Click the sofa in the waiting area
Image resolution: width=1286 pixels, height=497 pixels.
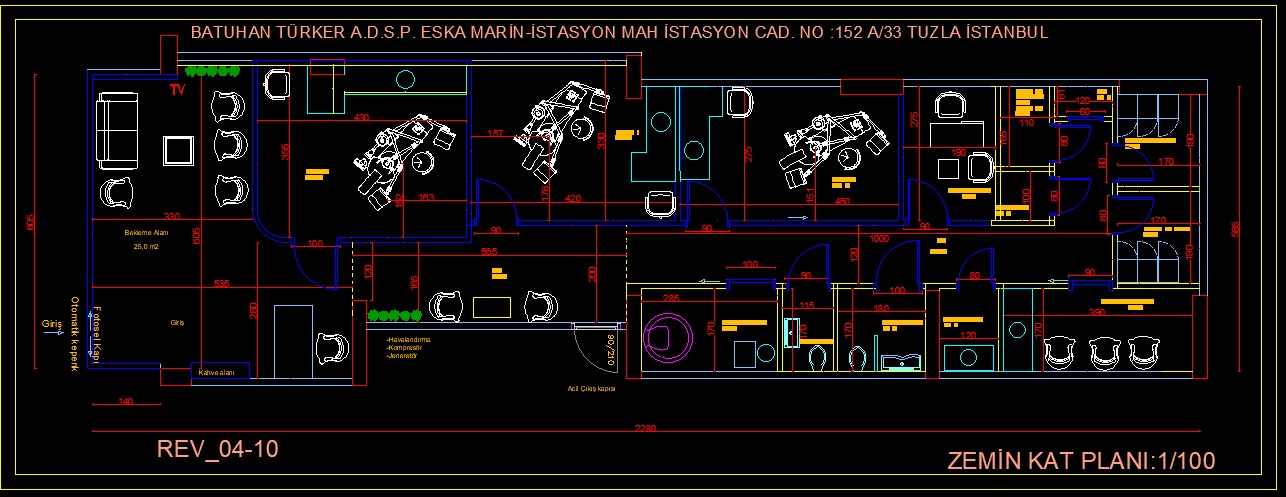pos(118,131)
